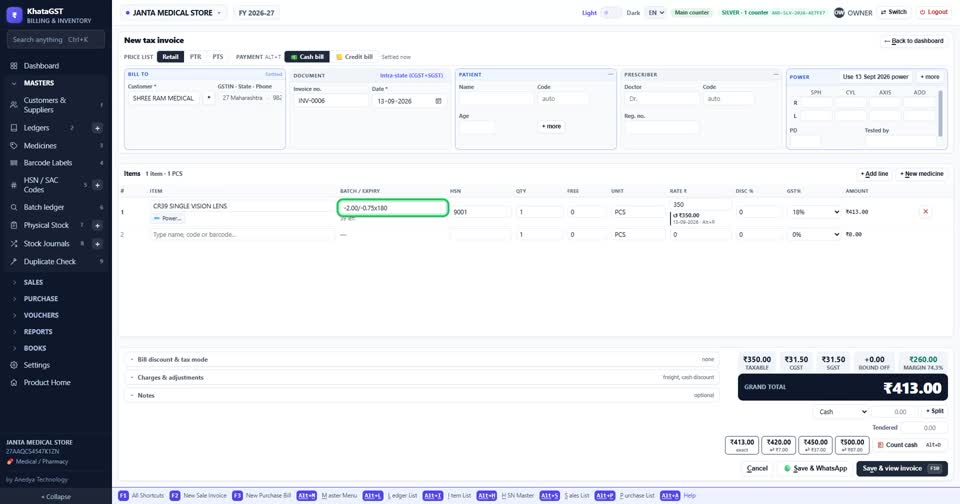Open GST% dropdown showing 18%

814,212
